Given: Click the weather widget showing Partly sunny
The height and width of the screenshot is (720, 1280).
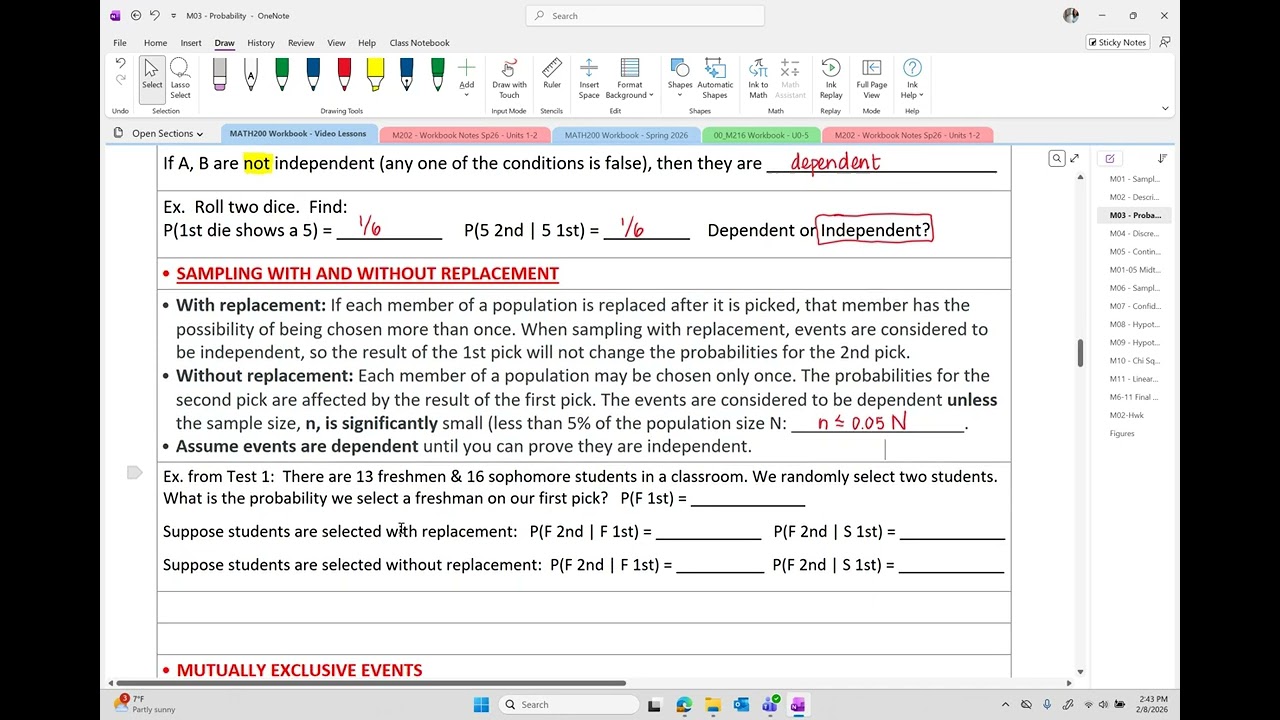Looking at the screenshot, I should 146,704.
